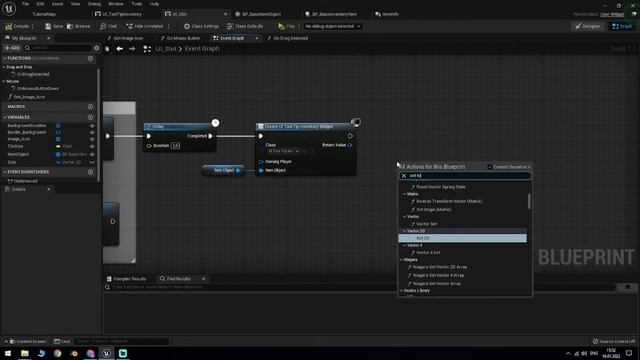The width and height of the screenshot is (640, 360).
Task: Open Find in blueprint
Action: pyautogui.click(x=108, y=26)
